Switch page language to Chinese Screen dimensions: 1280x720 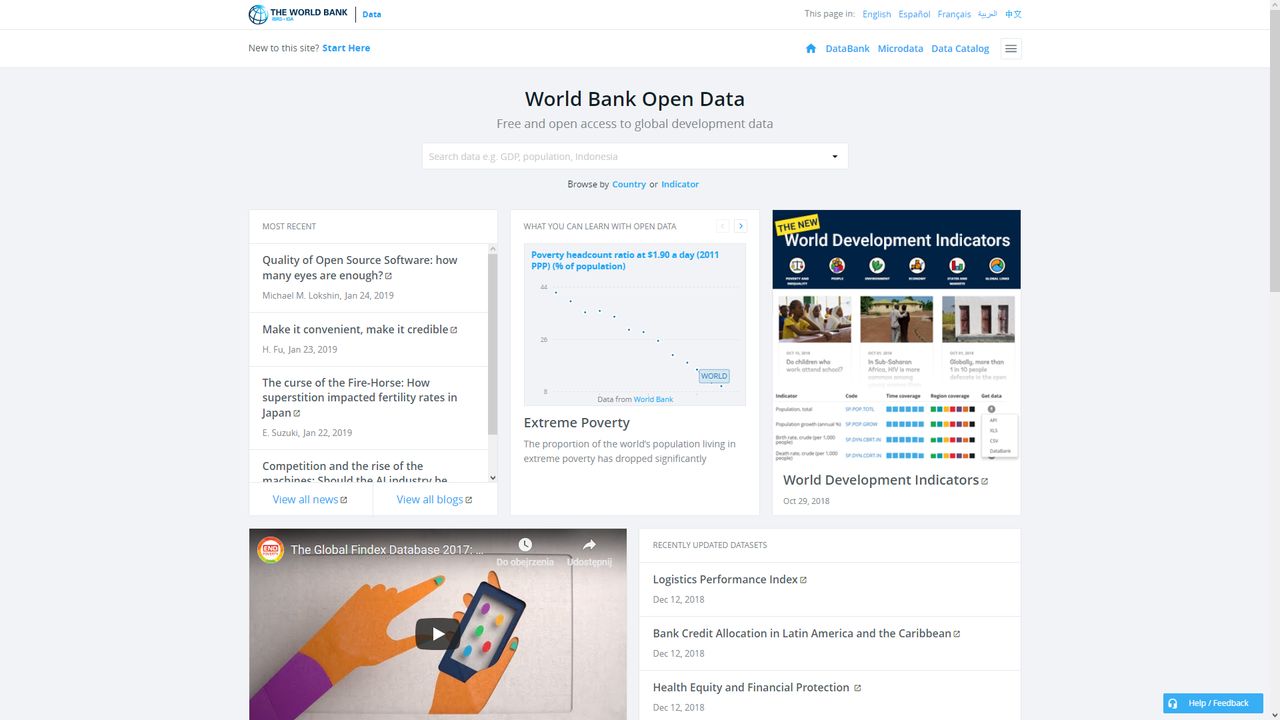click(1013, 14)
